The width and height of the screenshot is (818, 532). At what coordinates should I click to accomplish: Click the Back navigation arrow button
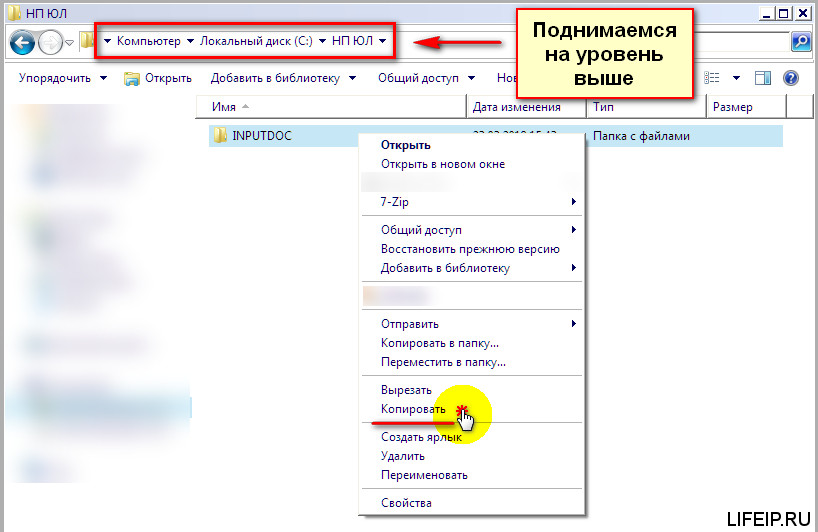pyautogui.click(x=22, y=42)
